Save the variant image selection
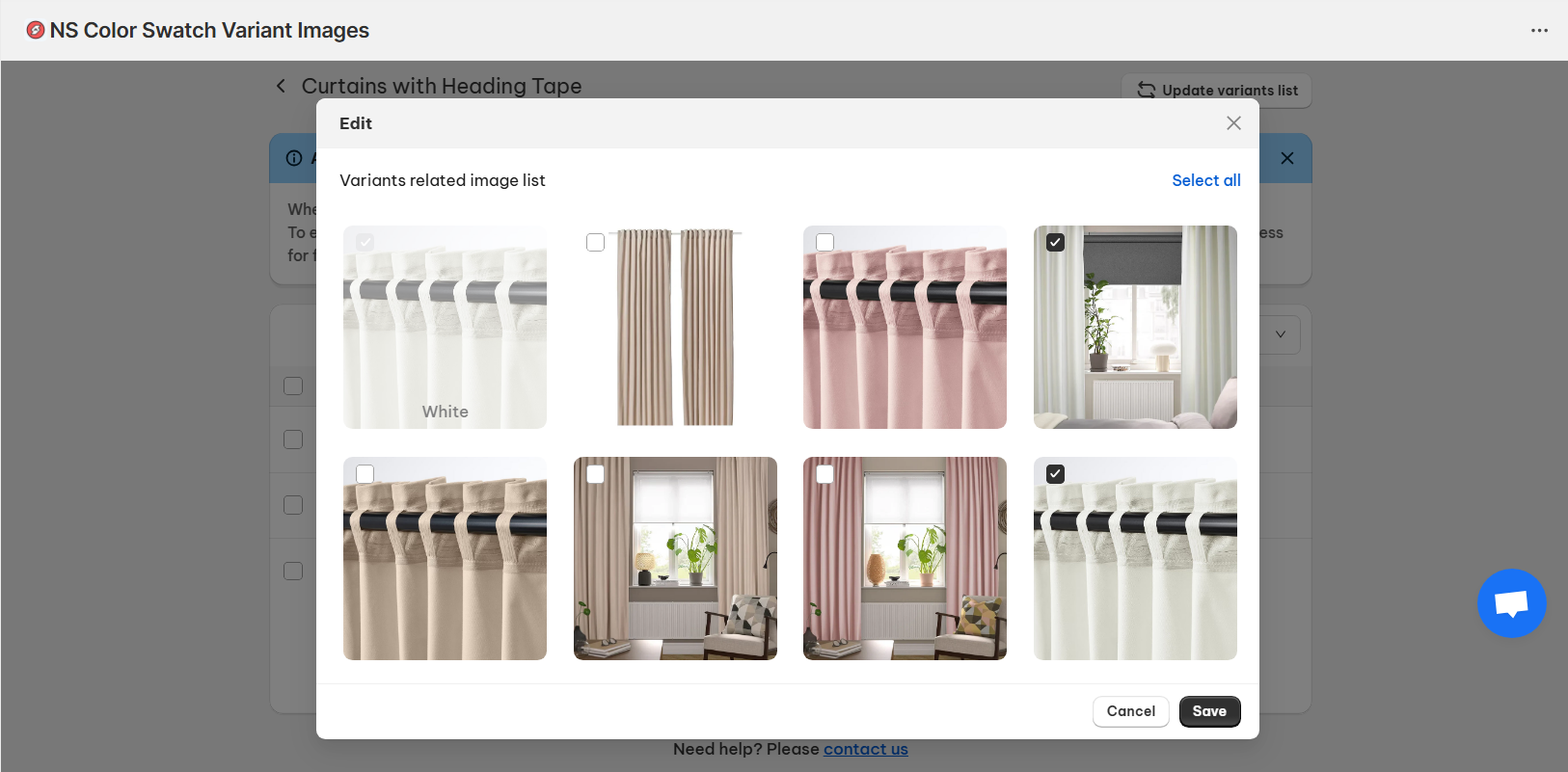The width and height of the screenshot is (1568, 772). point(1209,711)
